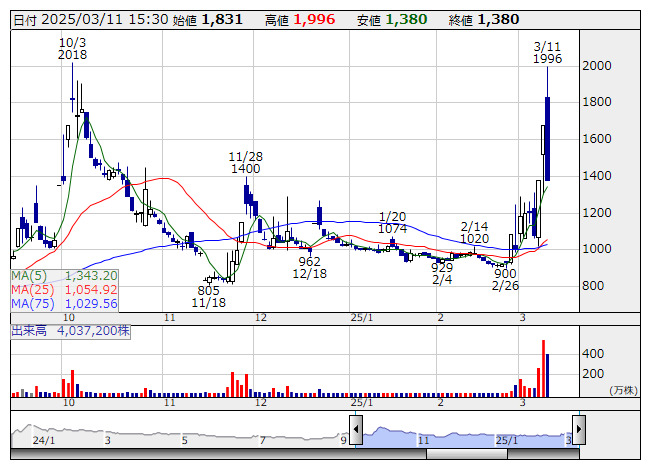Click the 24/1 label in the overview chart
653x470 pixels.
[44, 440]
